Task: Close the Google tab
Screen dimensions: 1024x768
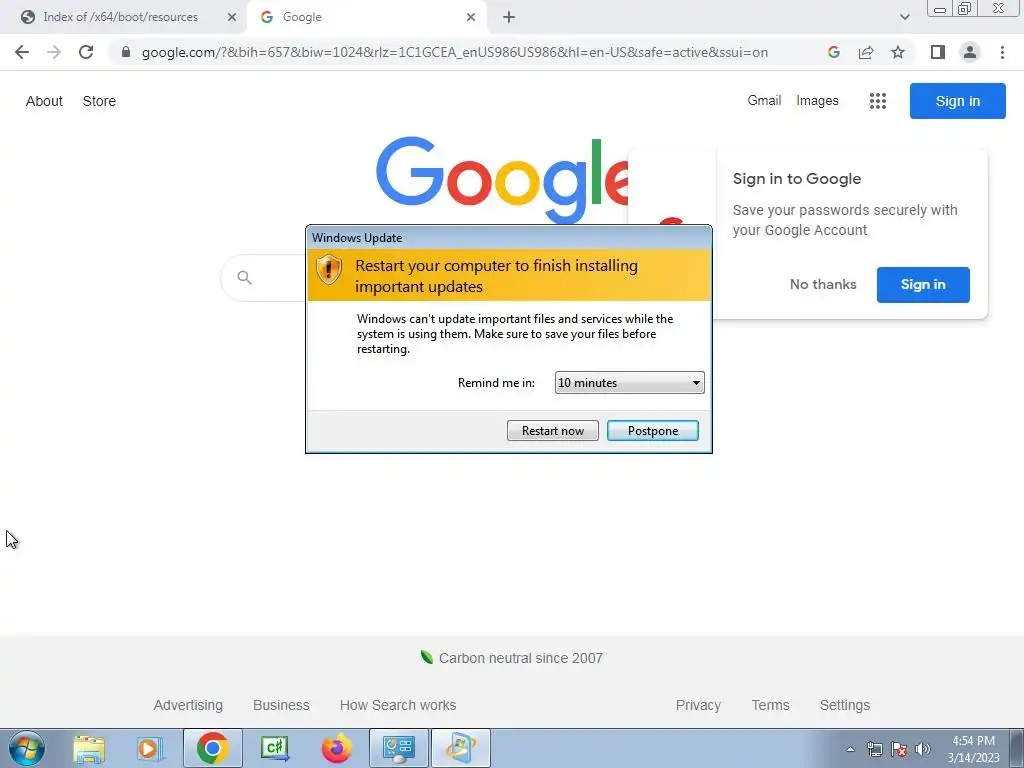Action: click(471, 17)
